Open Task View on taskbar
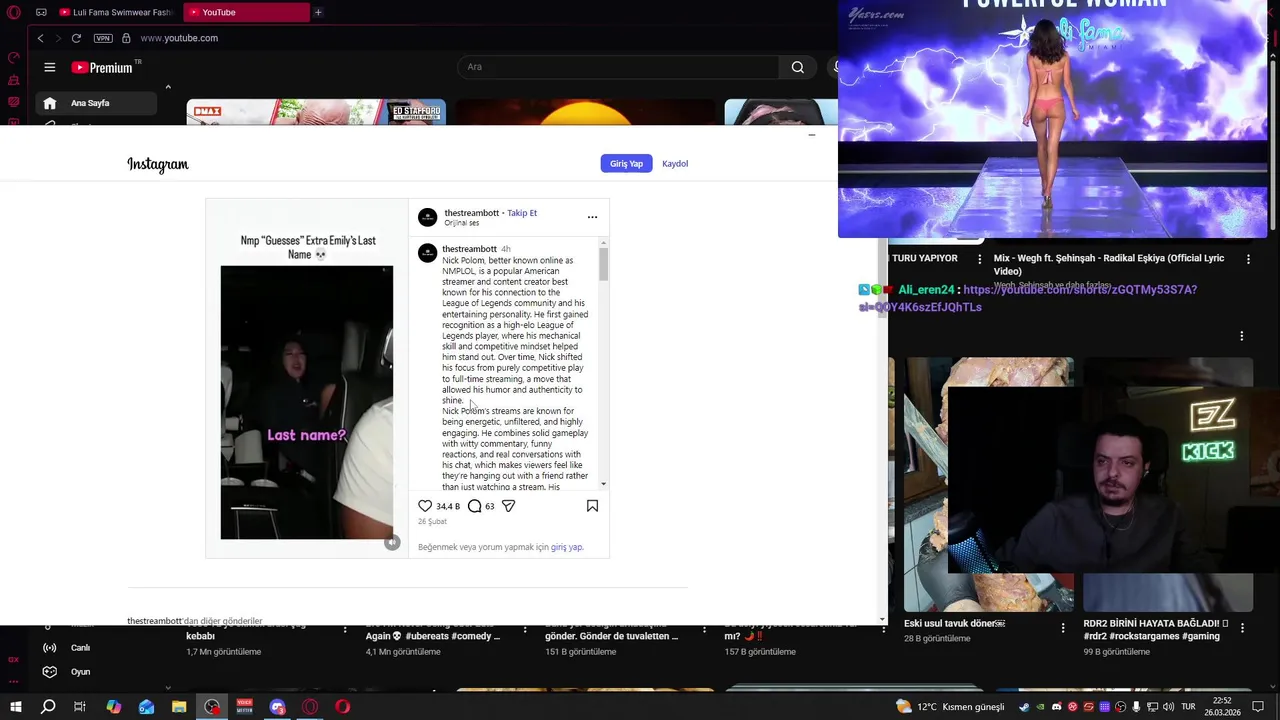The image size is (1280, 720). tap(80, 707)
